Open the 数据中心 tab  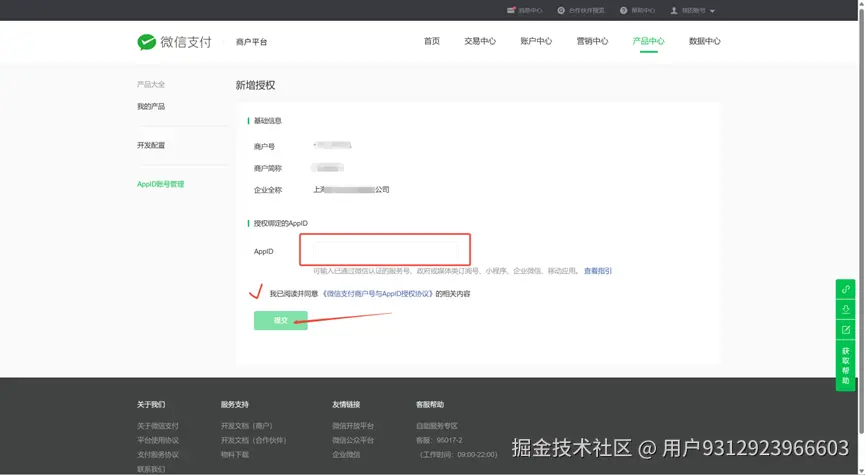704,41
